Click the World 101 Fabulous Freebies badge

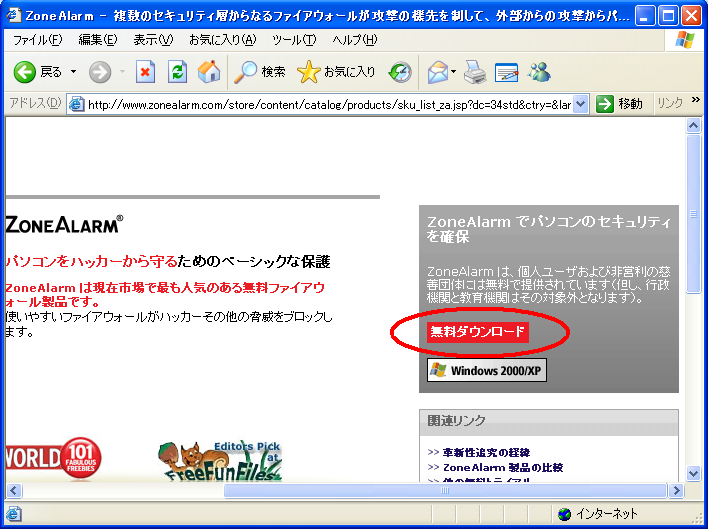53,458
